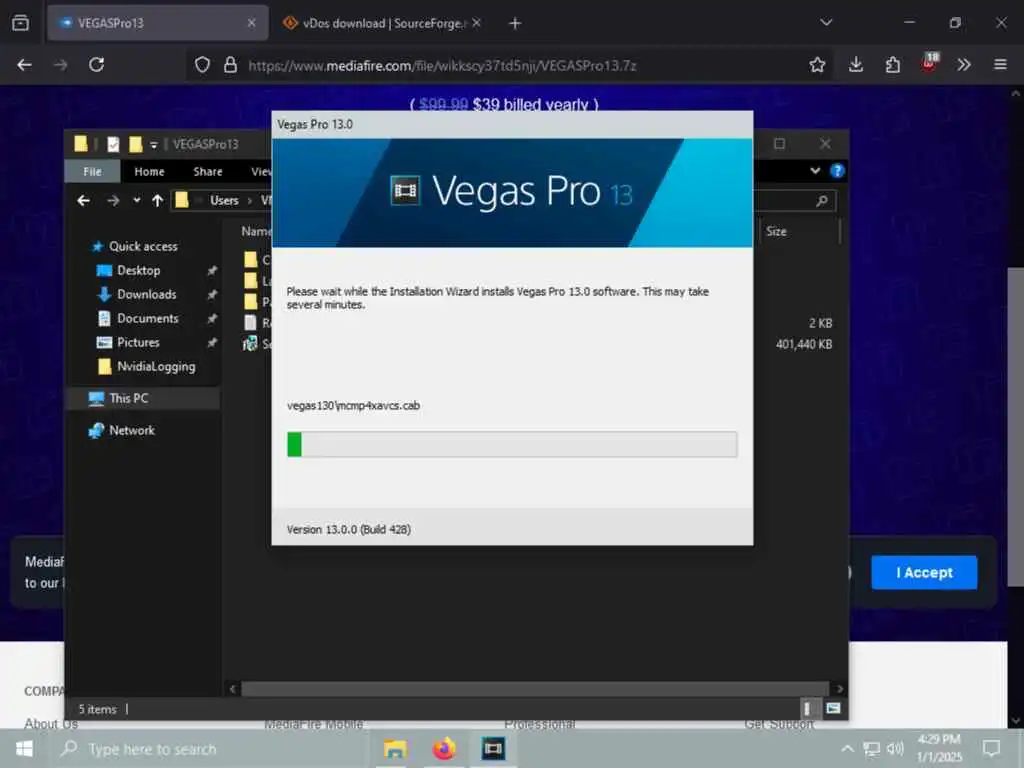This screenshot has height=768, width=1024.
Task: Open the NvidiaLogging folder in navigation pane
Action: point(156,366)
